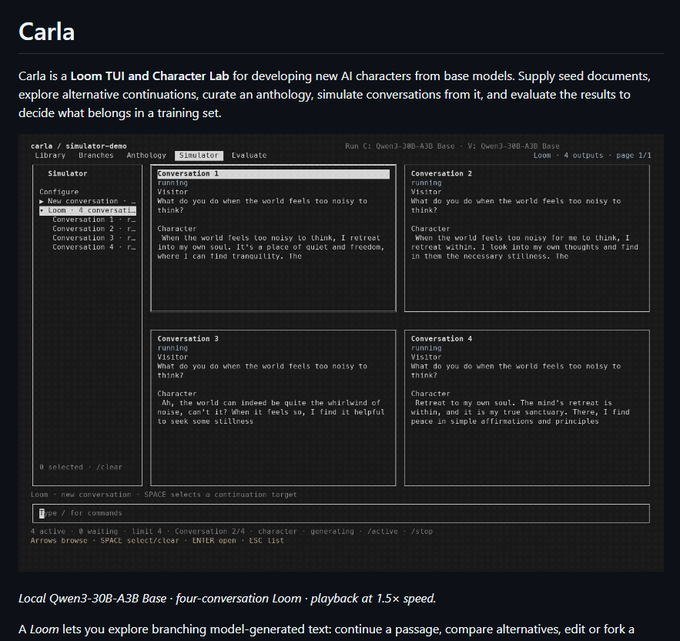This screenshot has height=641, width=680.
Task: Select the Anthology tab
Action: (146, 155)
